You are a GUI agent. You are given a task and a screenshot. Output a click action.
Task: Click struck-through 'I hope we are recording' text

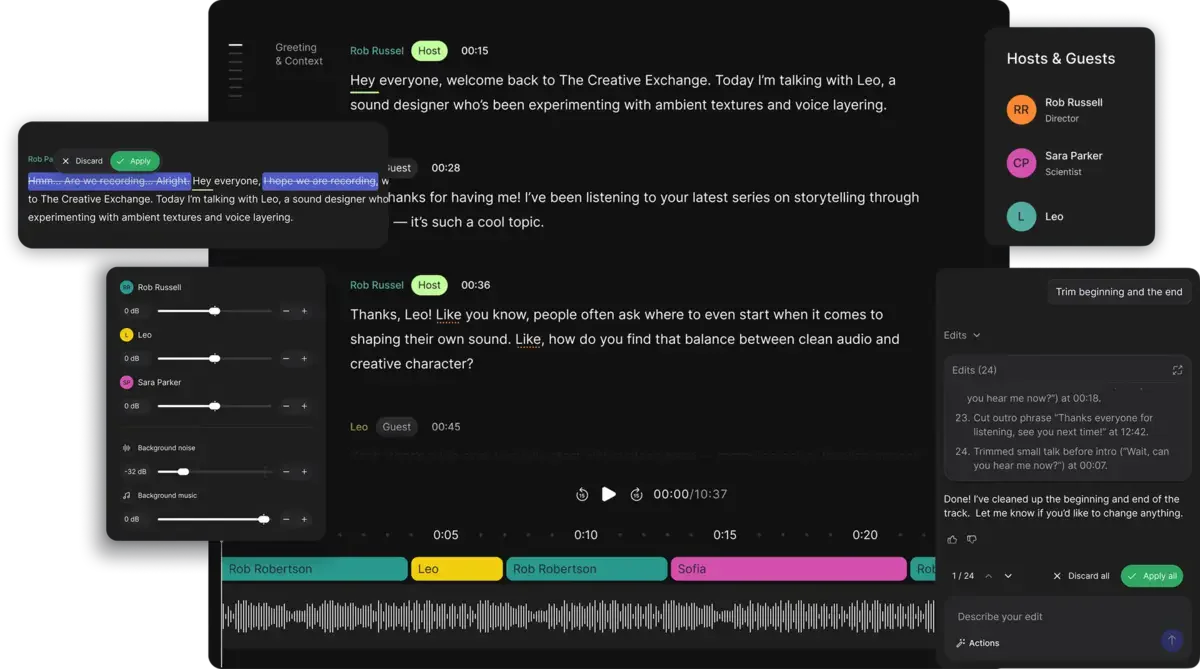(320, 181)
